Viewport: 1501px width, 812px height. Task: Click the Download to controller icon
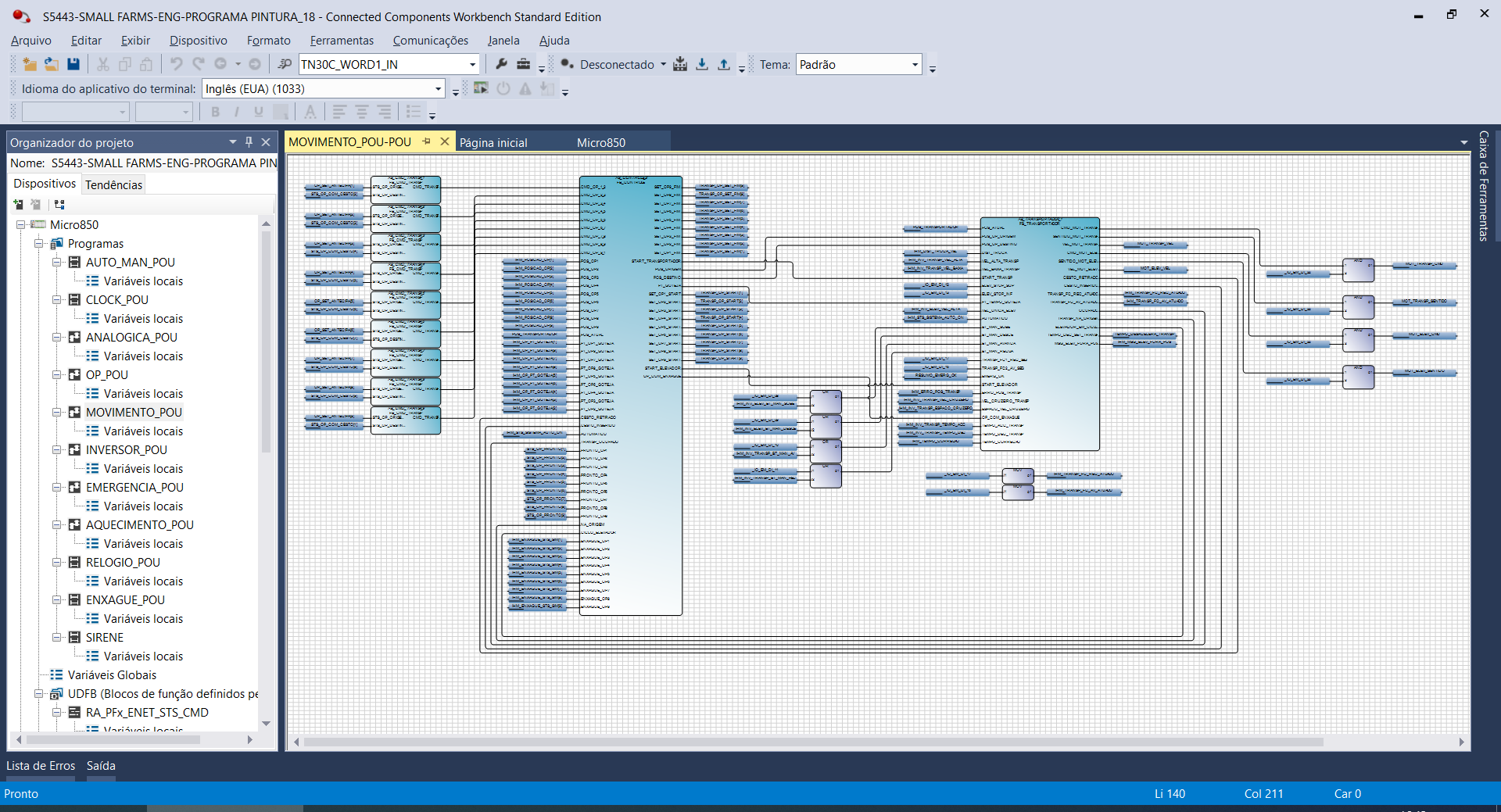[x=702, y=64]
